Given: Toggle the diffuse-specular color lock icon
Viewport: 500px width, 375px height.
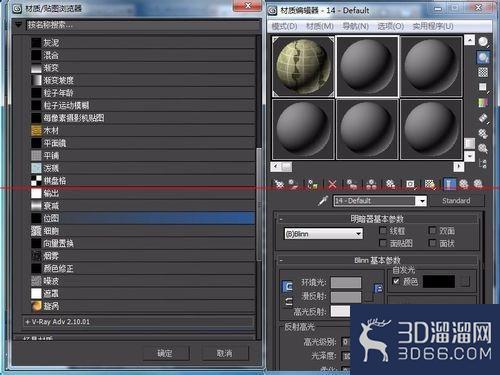Looking at the screenshot, I should pyautogui.click(x=288, y=302).
